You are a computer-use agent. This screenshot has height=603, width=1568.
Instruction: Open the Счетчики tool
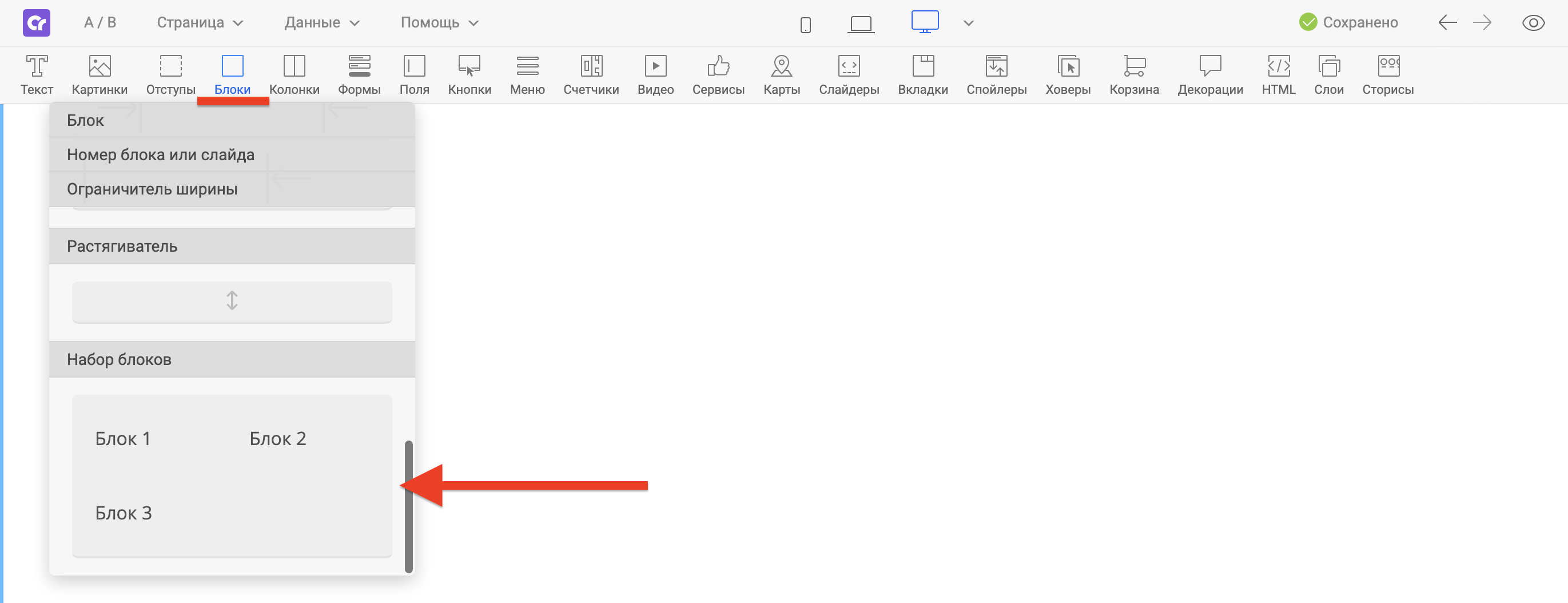click(x=591, y=75)
